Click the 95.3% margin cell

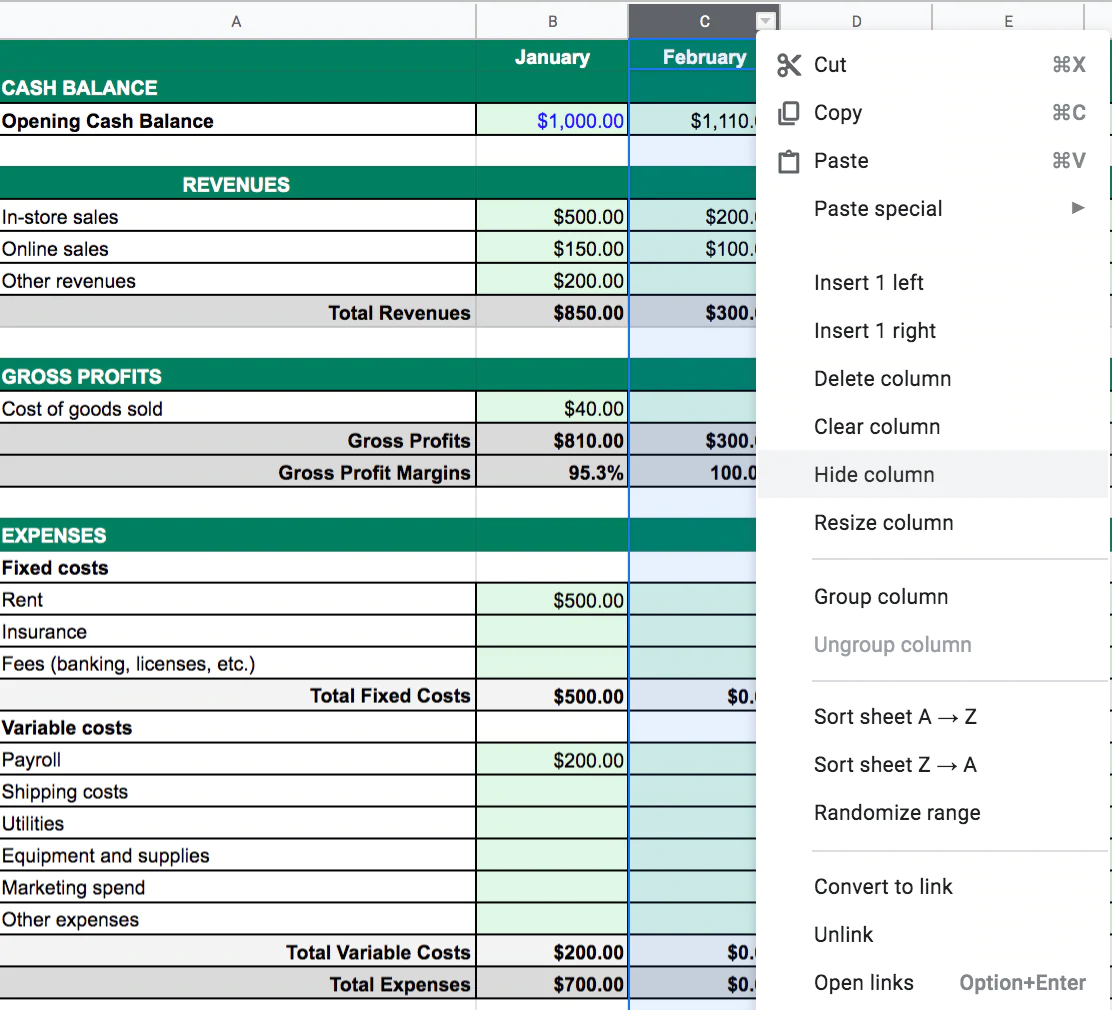552,472
